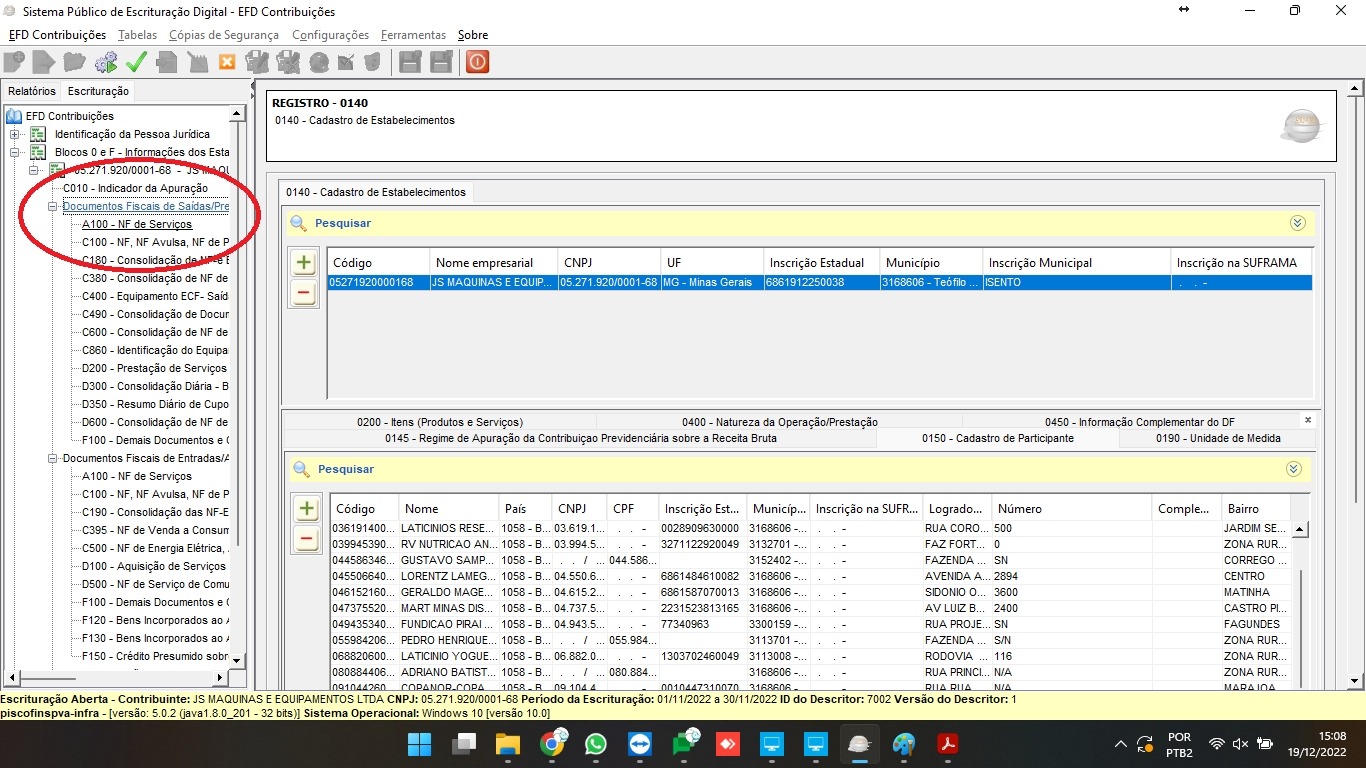Collapse Blocos 0 e F tree node
The image size is (1366, 768).
[x=15, y=152]
